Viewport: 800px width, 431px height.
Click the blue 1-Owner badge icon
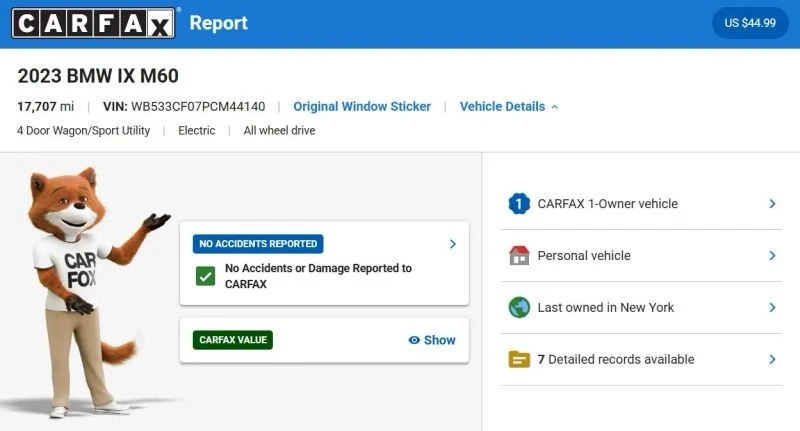519,204
